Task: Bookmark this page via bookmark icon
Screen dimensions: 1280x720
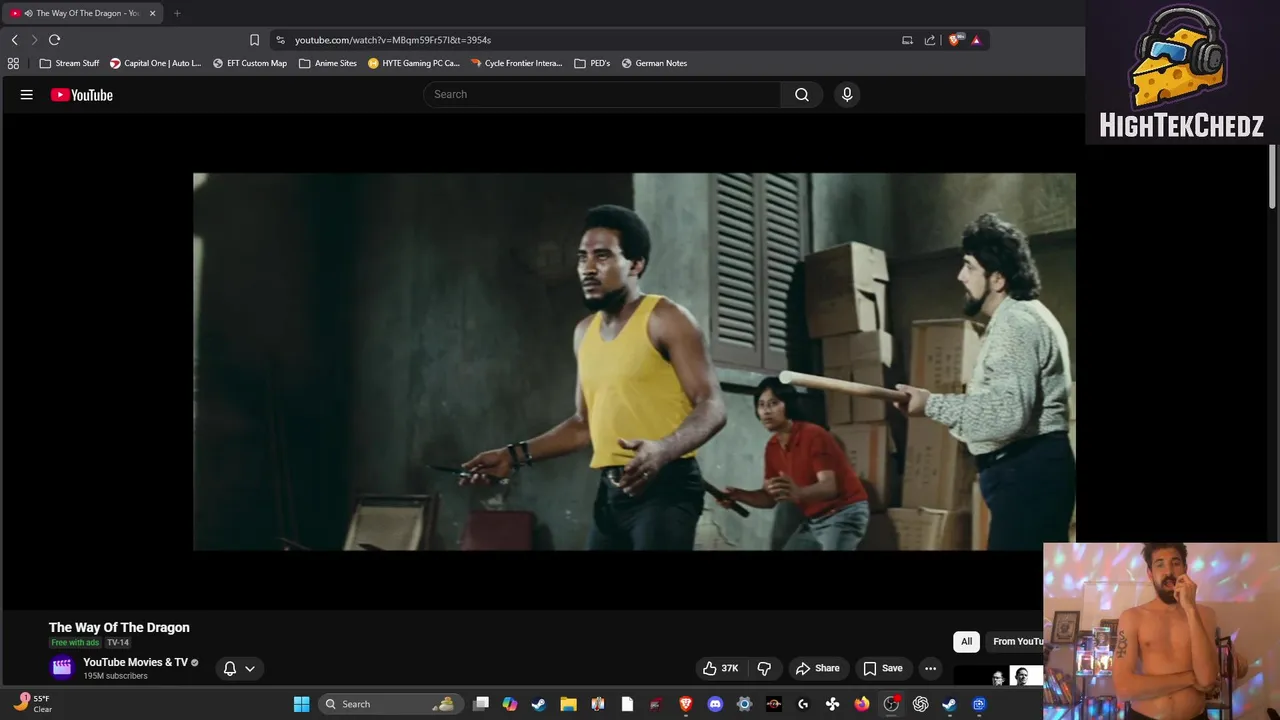Action: pyautogui.click(x=254, y=40)
